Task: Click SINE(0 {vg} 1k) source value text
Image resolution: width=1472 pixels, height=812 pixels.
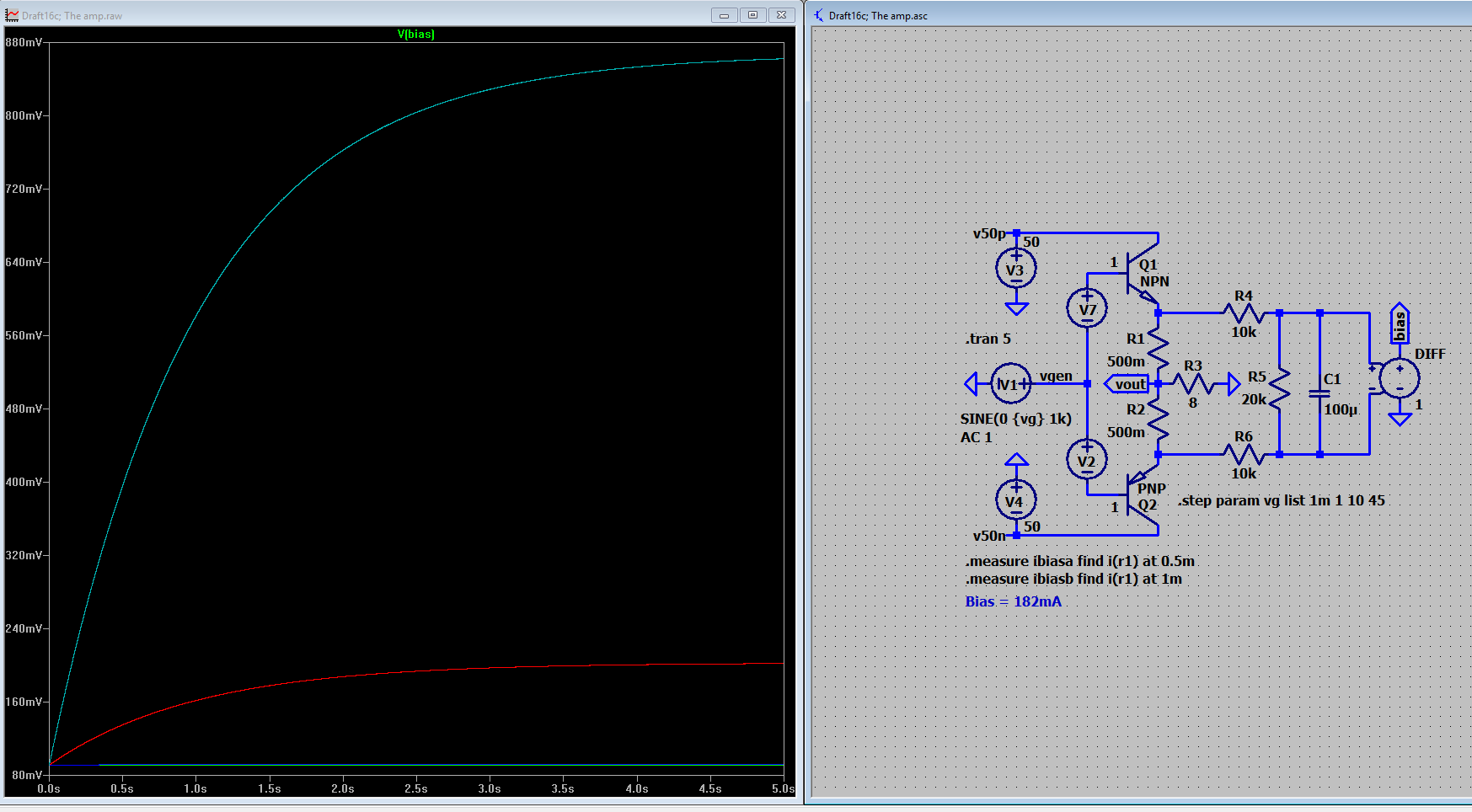Action: (1016, 419)
